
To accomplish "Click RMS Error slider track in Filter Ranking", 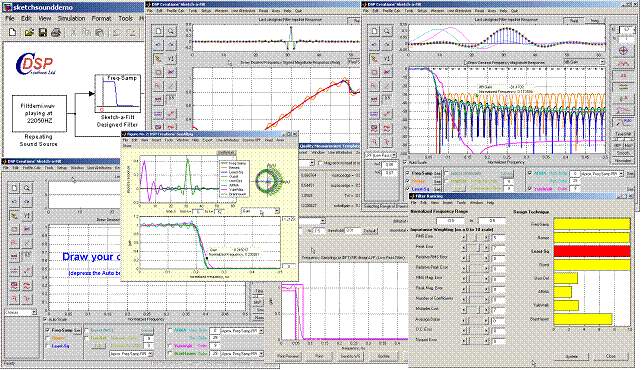I will click(475, 237).
